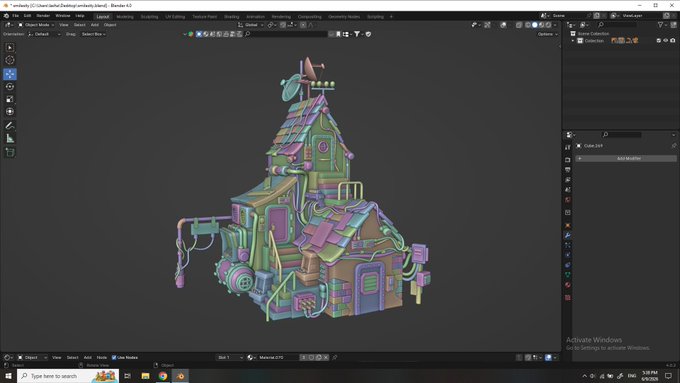Screen dimensions: 680x383
Task: Switch to Wireframe viewport shading
Action: [x=528, y=25]
